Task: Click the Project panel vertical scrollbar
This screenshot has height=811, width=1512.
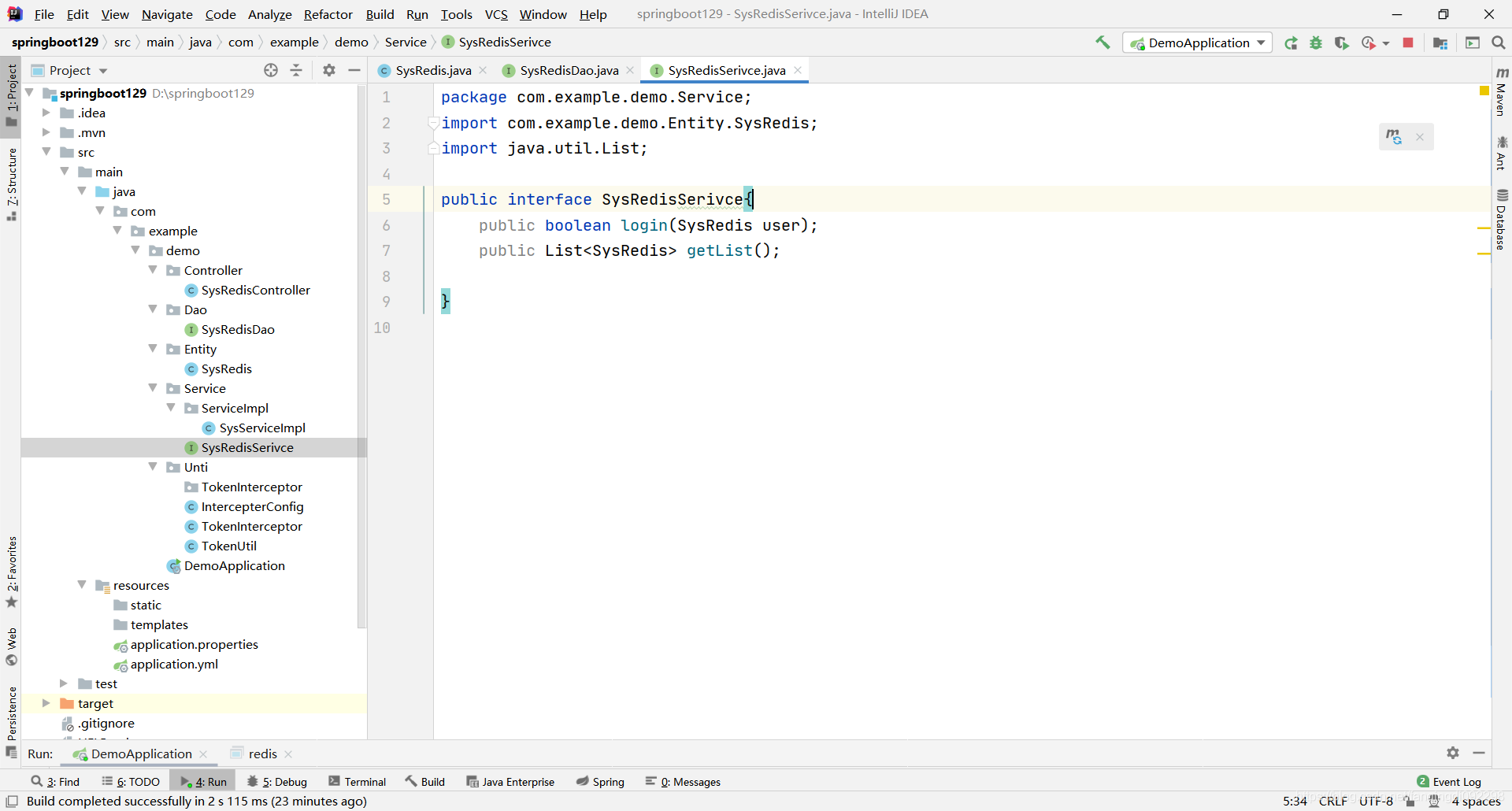Action: click(x=361, y=357)
